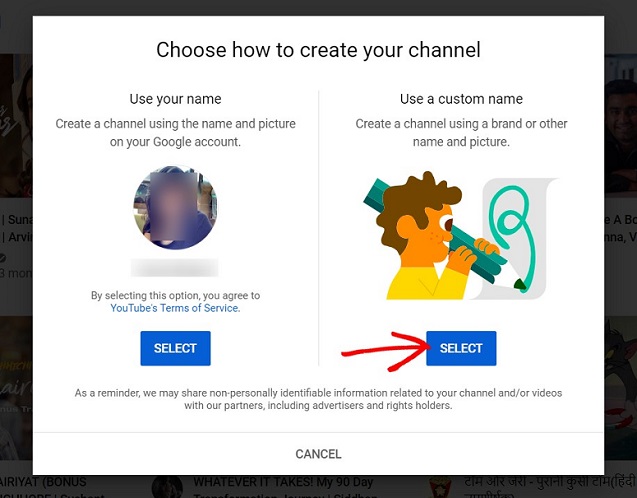Open YouTube's Terms of Service link
637x498 pixels.
coord(175,308)
